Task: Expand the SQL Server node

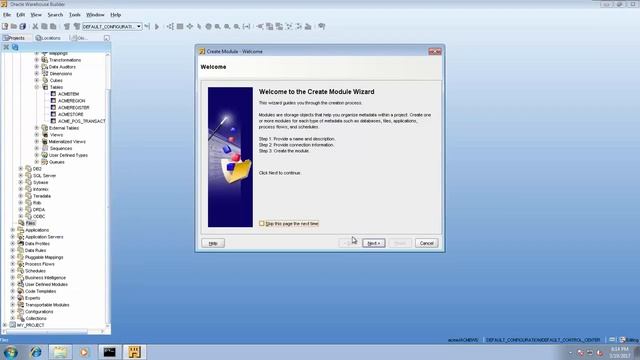Action: (21, 176)
